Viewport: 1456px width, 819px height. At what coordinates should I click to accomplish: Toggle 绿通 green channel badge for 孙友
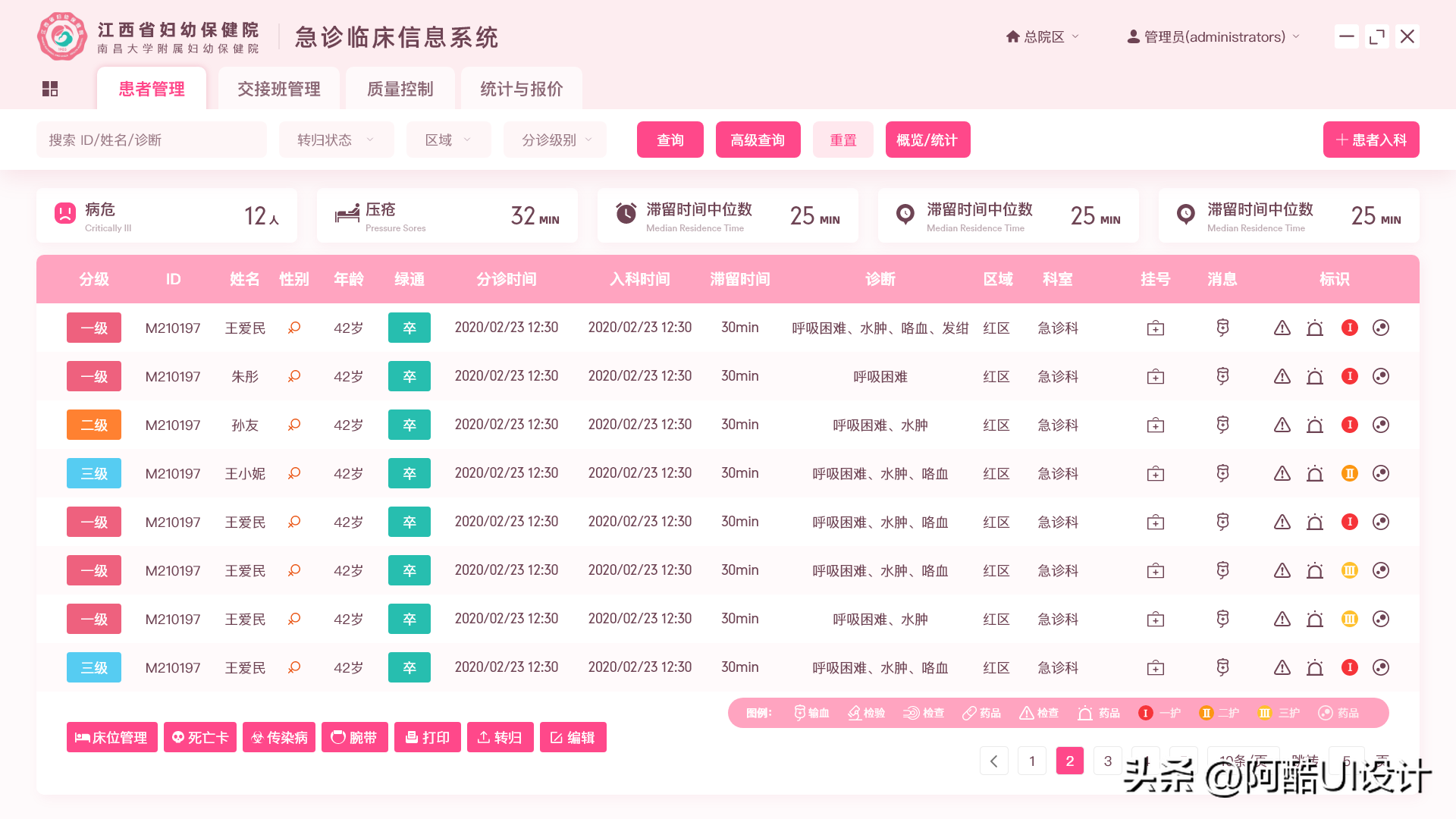pos(409,425)
